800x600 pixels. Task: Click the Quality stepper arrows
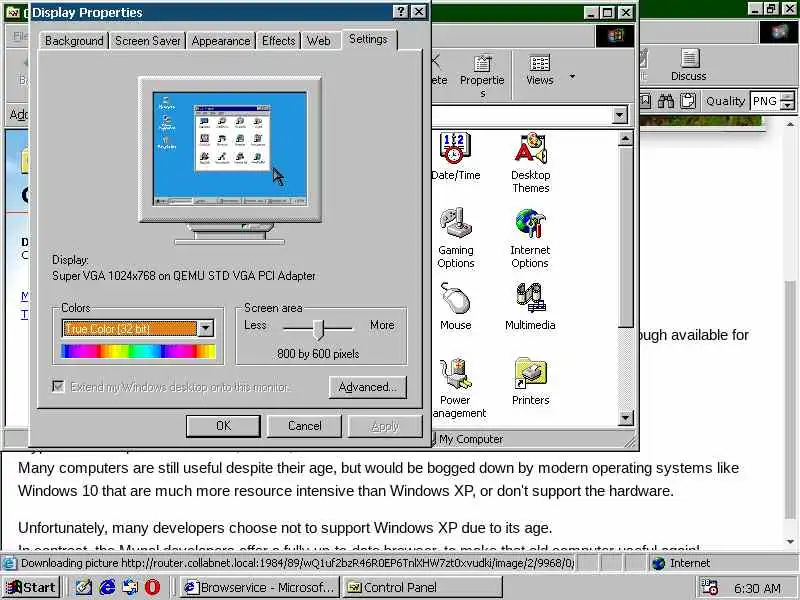[788, 101]
